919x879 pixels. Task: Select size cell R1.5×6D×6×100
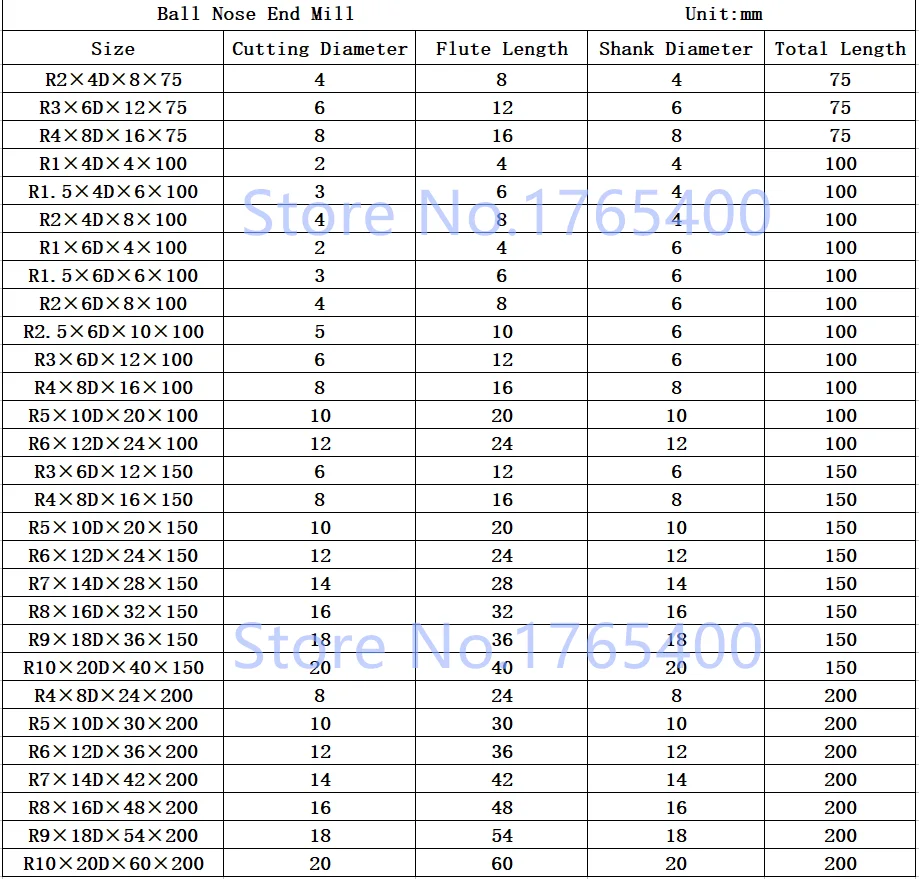pyautogui.click(x=113, y=275)
